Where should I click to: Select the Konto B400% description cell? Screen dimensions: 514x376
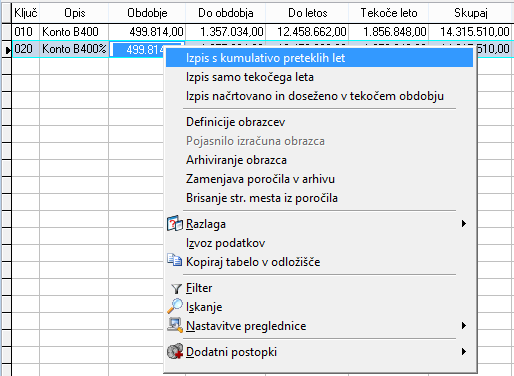pyautogui.click(x=74, y=49)
